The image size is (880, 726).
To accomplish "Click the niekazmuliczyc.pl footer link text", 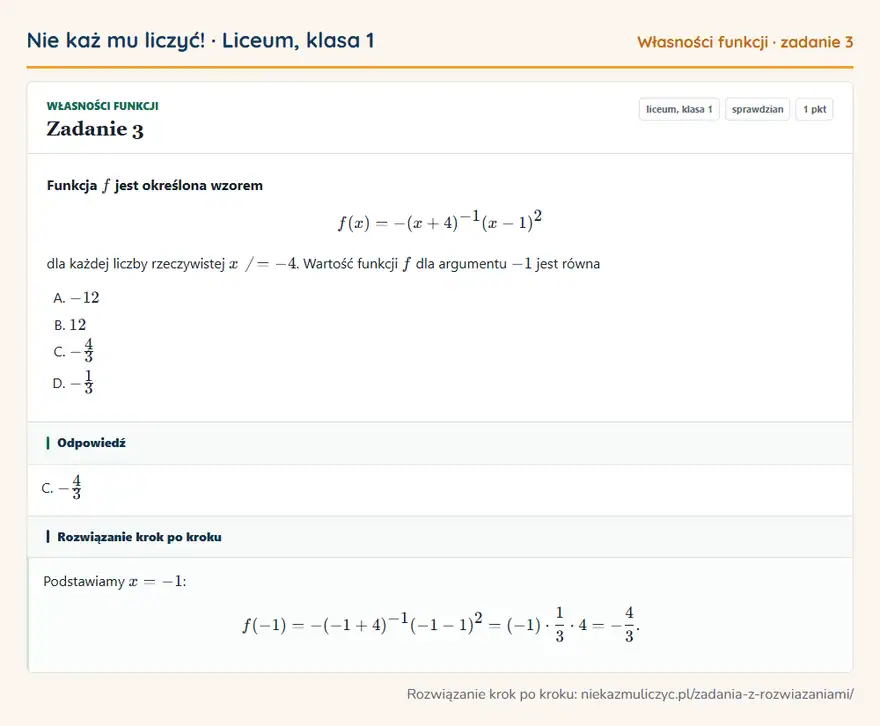I will click(x=717, y=694).
